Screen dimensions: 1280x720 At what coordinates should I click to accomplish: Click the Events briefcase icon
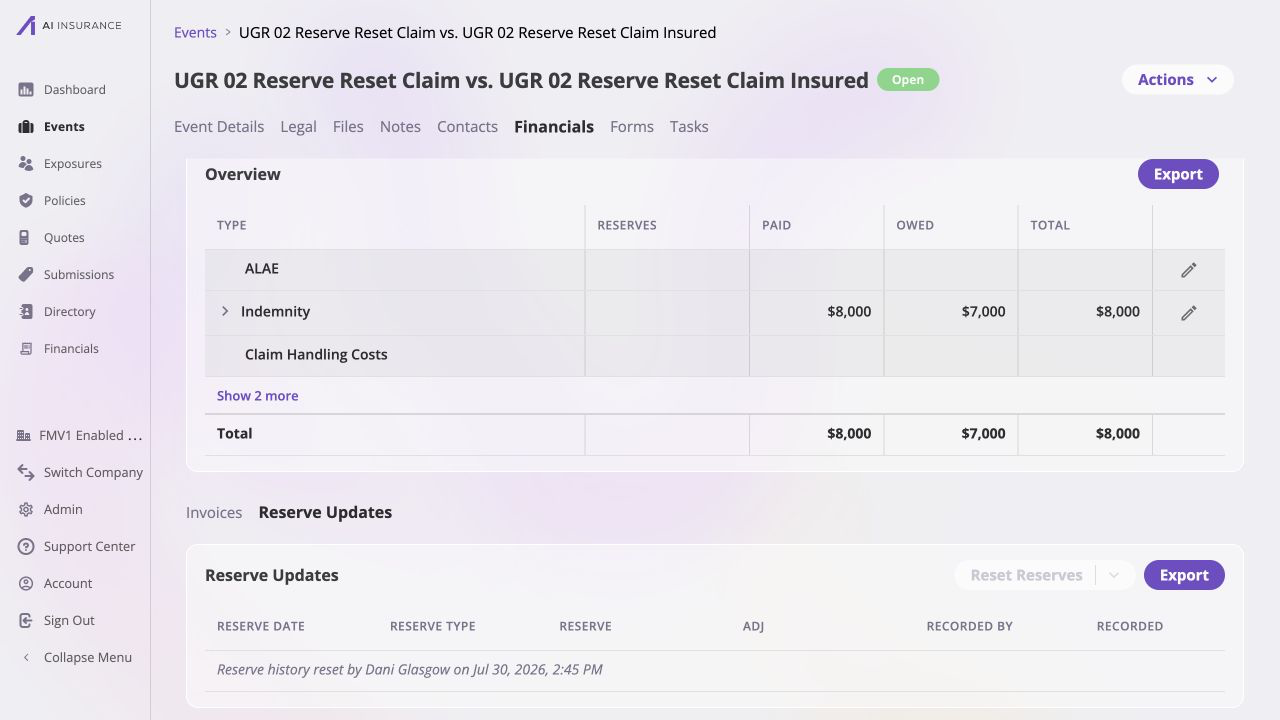coord(26,127)
